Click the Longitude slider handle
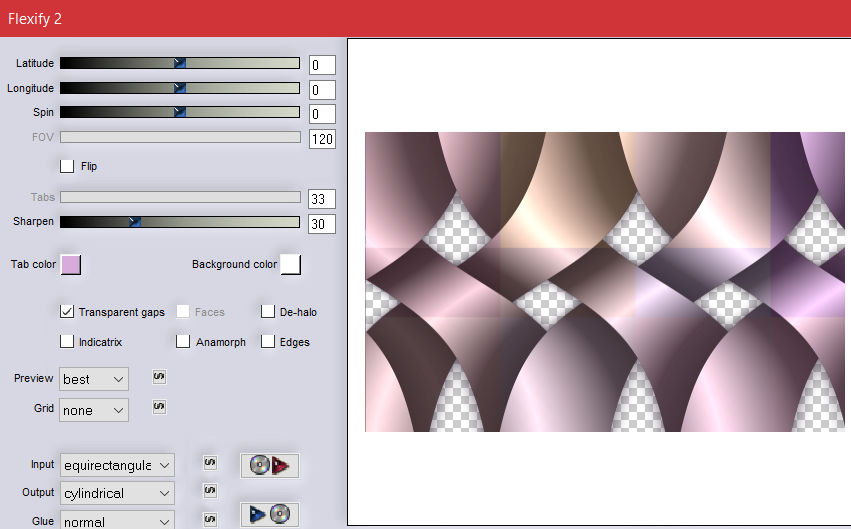The image size is (851, 529). click(180, 88)
